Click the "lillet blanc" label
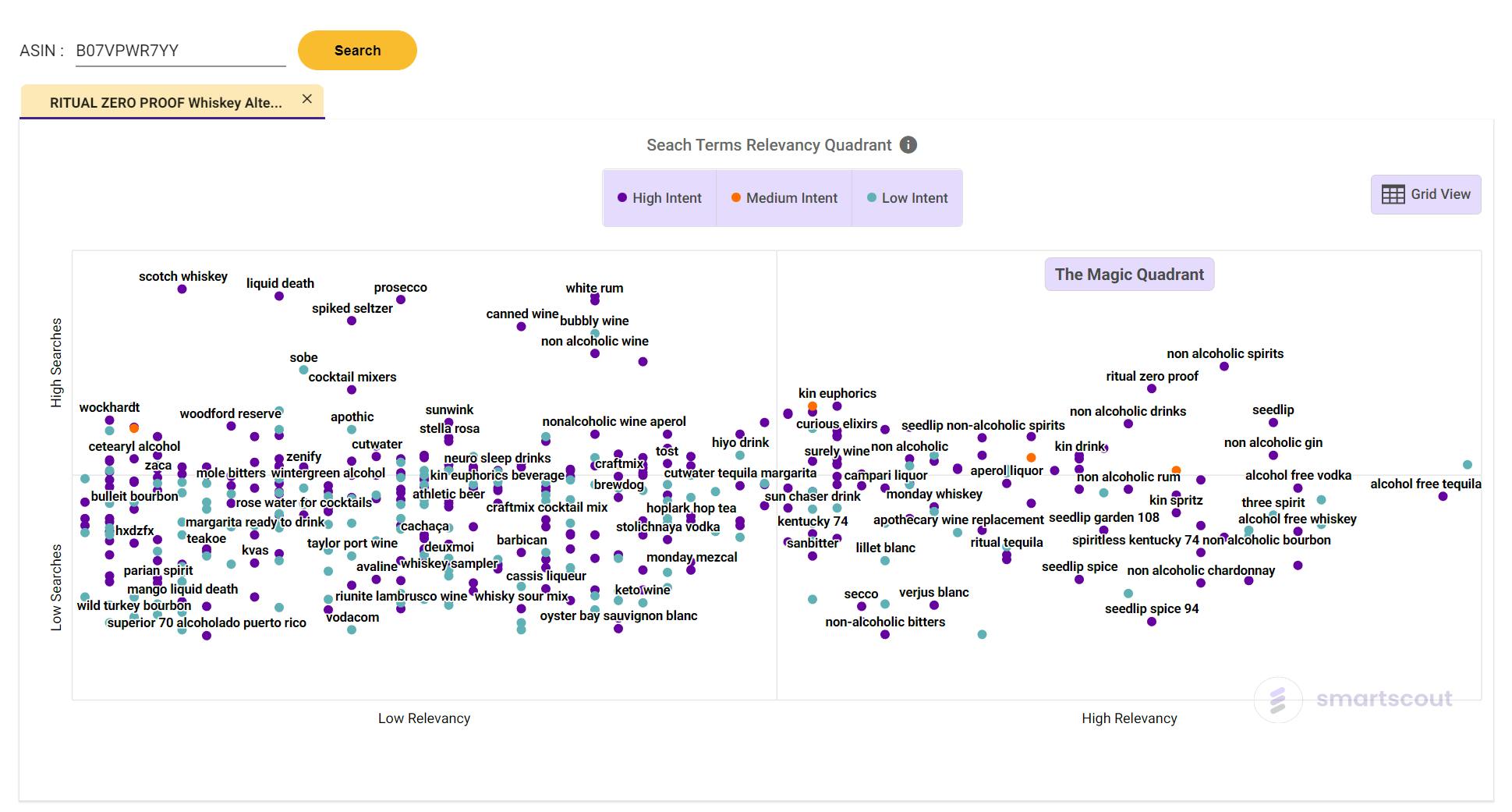 (886, 548)
